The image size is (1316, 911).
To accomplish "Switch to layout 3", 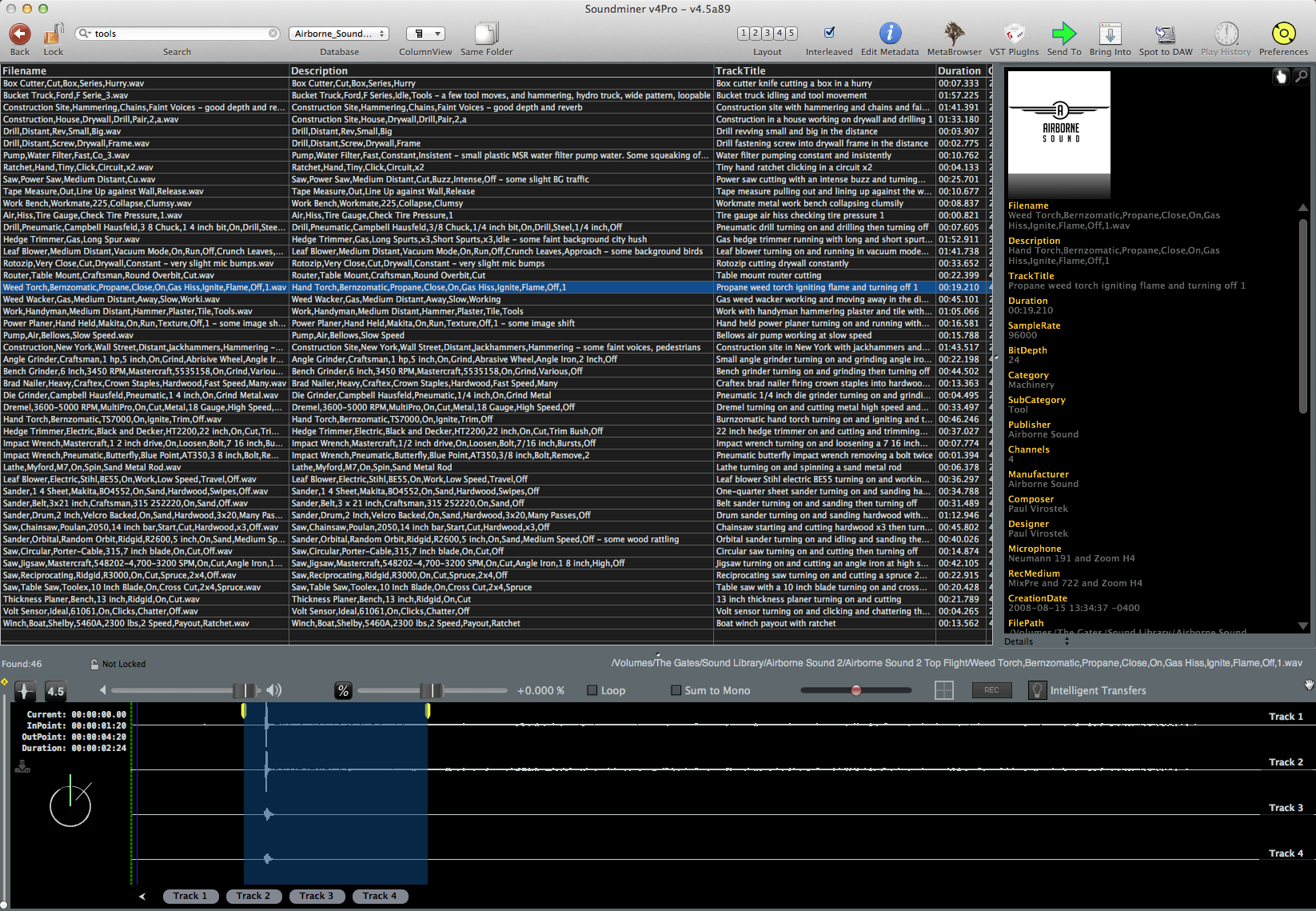I will tap(768, 34).
